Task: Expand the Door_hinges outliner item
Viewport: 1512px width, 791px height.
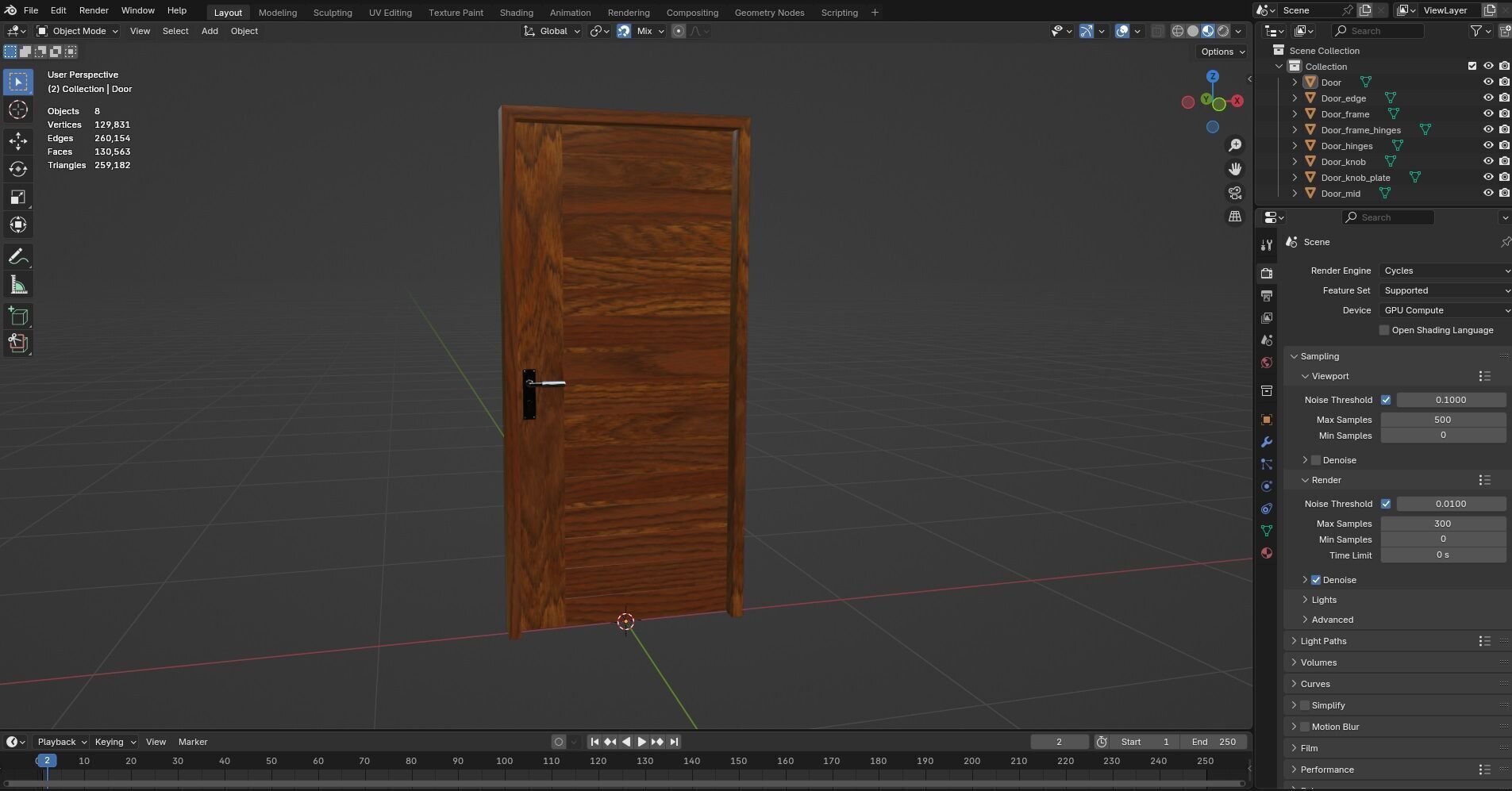Action: tap(1295, 146)
